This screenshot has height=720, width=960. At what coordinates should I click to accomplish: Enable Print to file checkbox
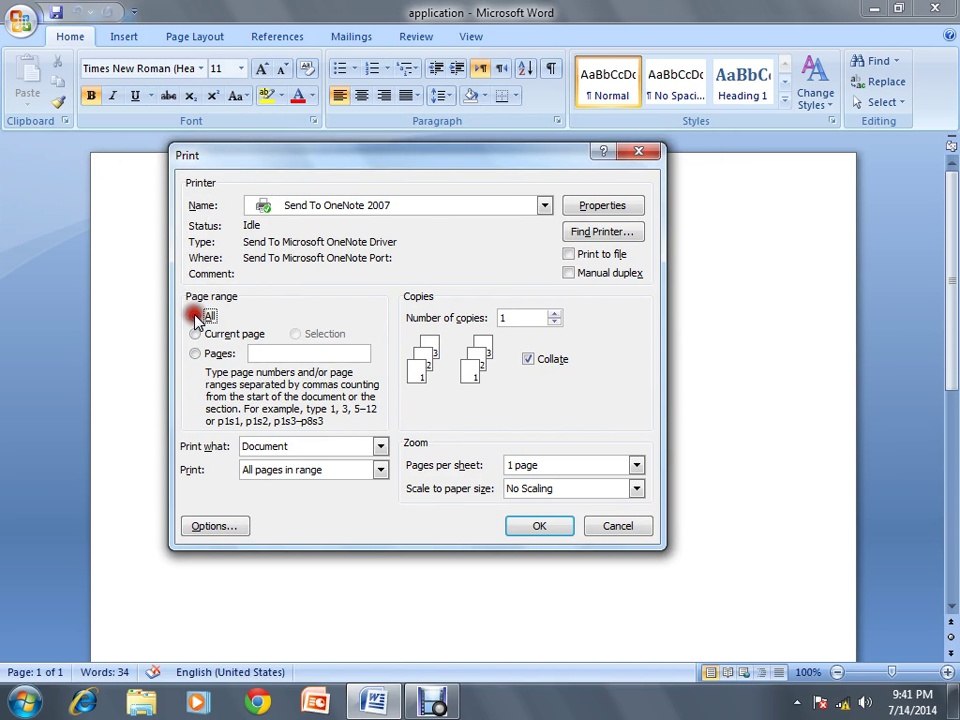[568, 253]
